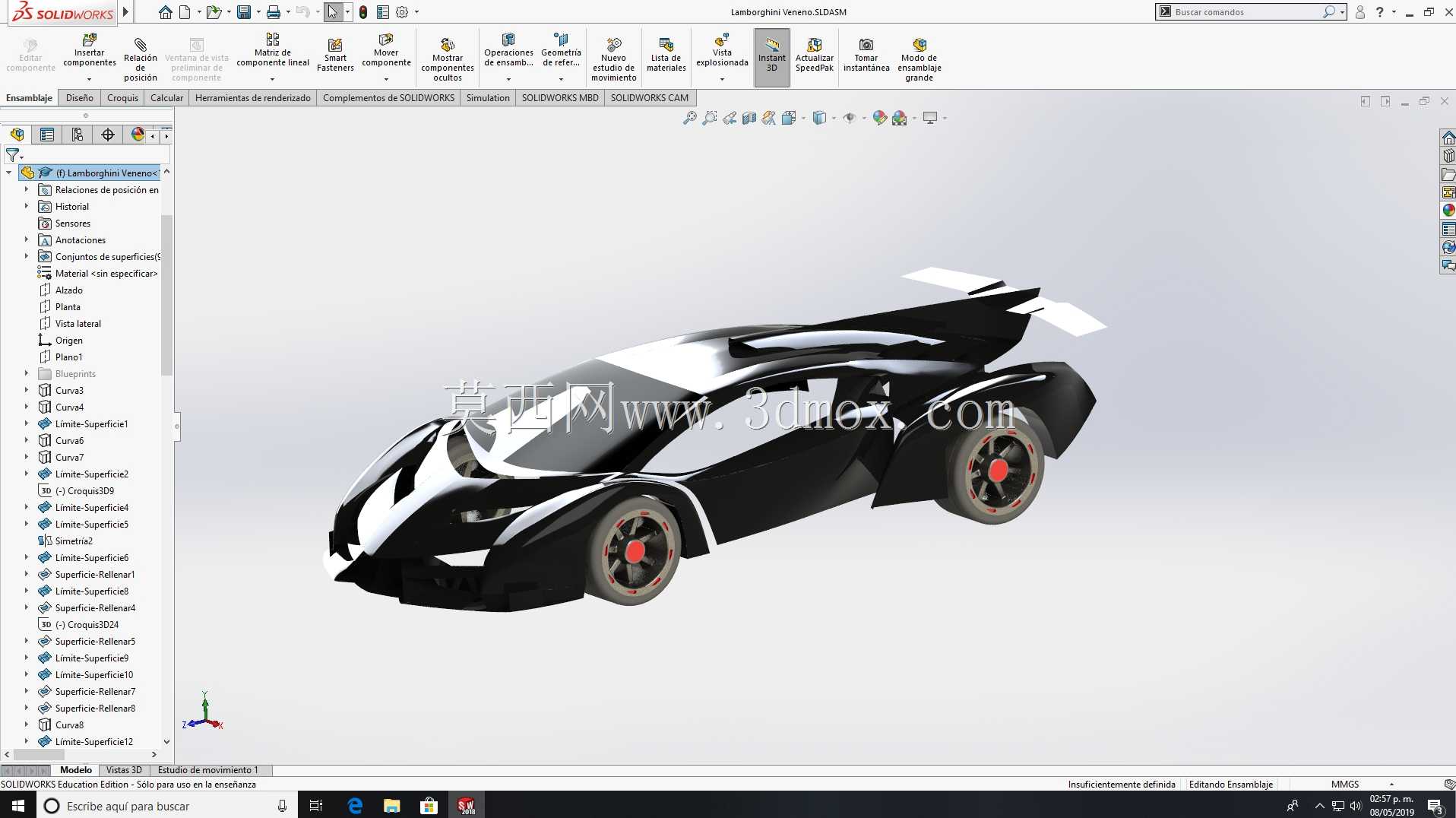Select the Mover componente tool
1456x818 pixels.
(x=386, y=51)
